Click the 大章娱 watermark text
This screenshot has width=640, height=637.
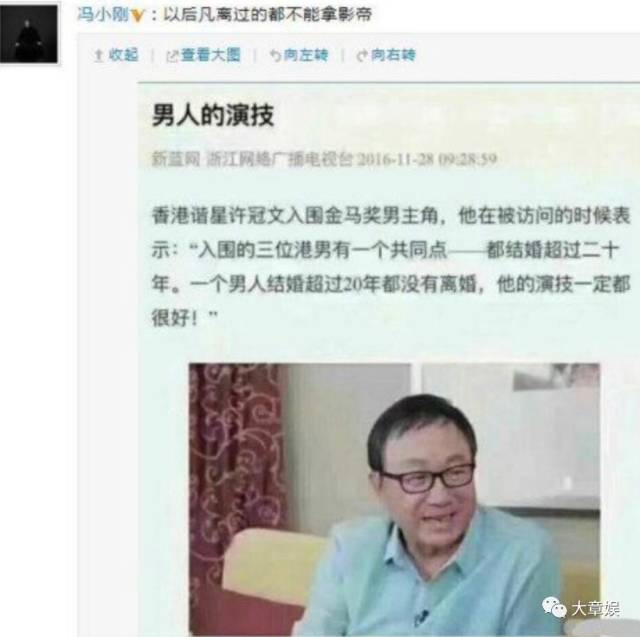point(595,608)
